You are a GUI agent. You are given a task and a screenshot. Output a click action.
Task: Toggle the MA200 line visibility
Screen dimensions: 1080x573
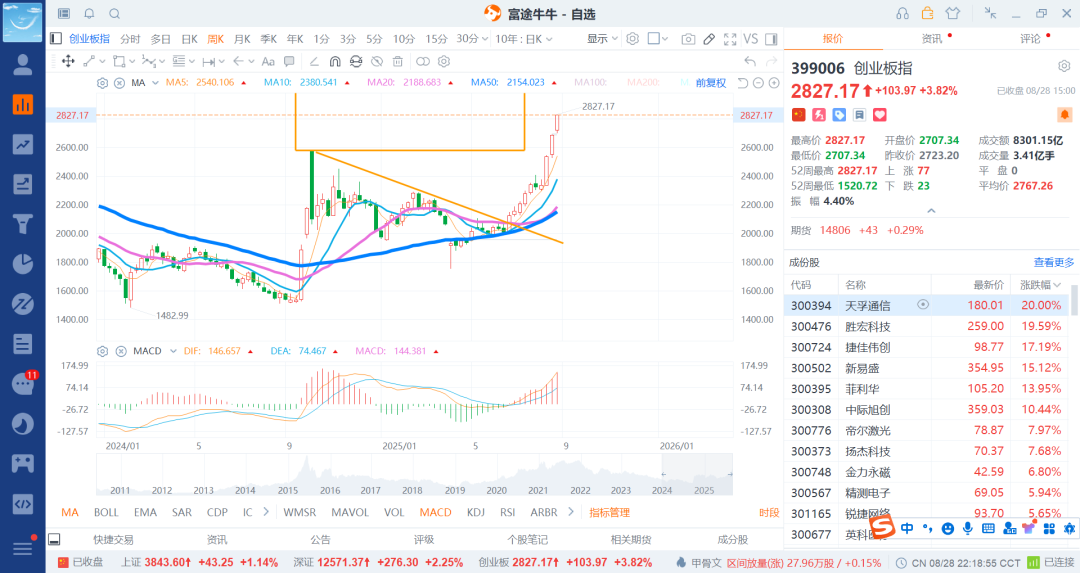pyautogui.click(x=643, y=83)
